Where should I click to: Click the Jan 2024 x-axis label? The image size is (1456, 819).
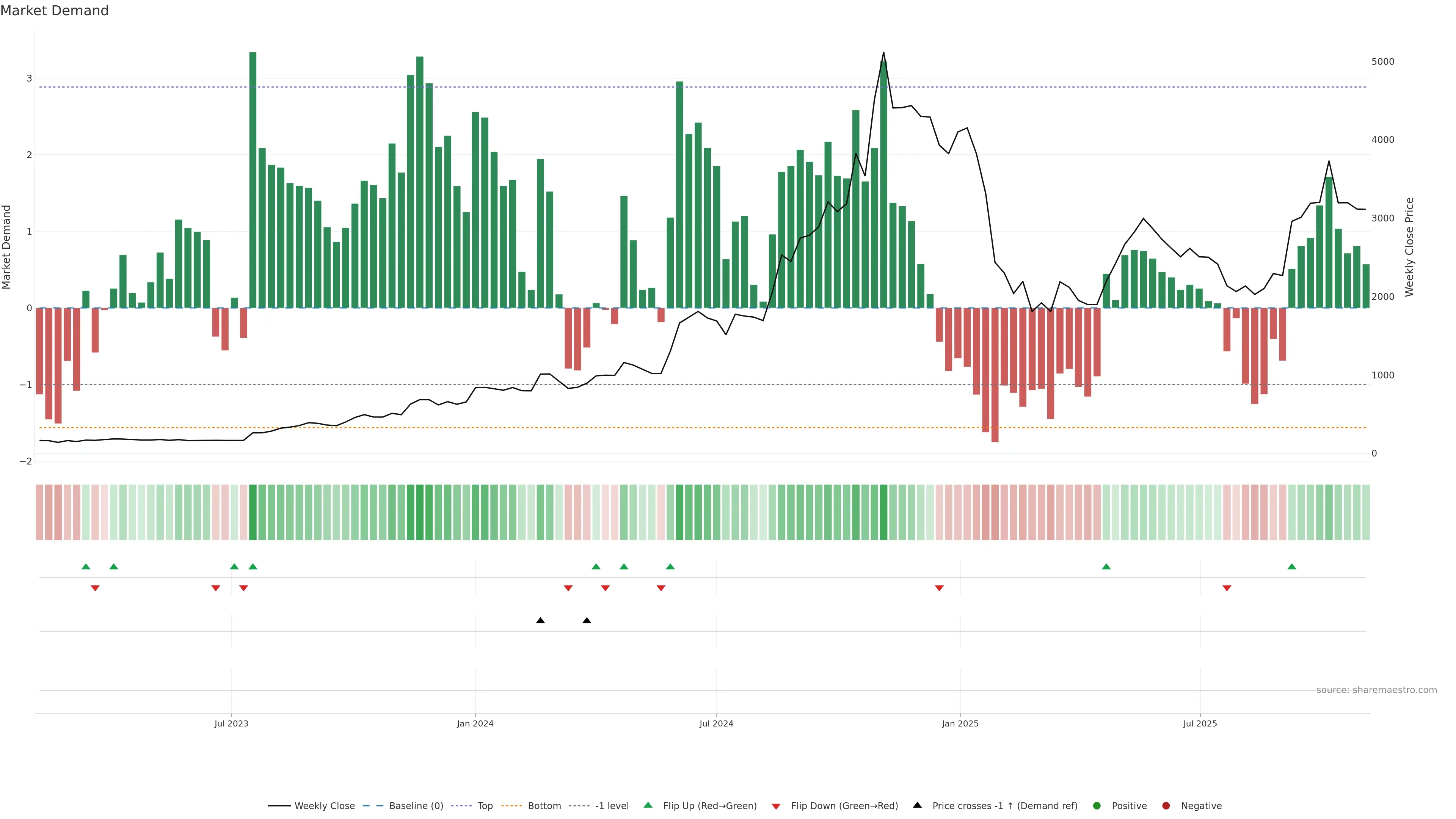[475, 723]
